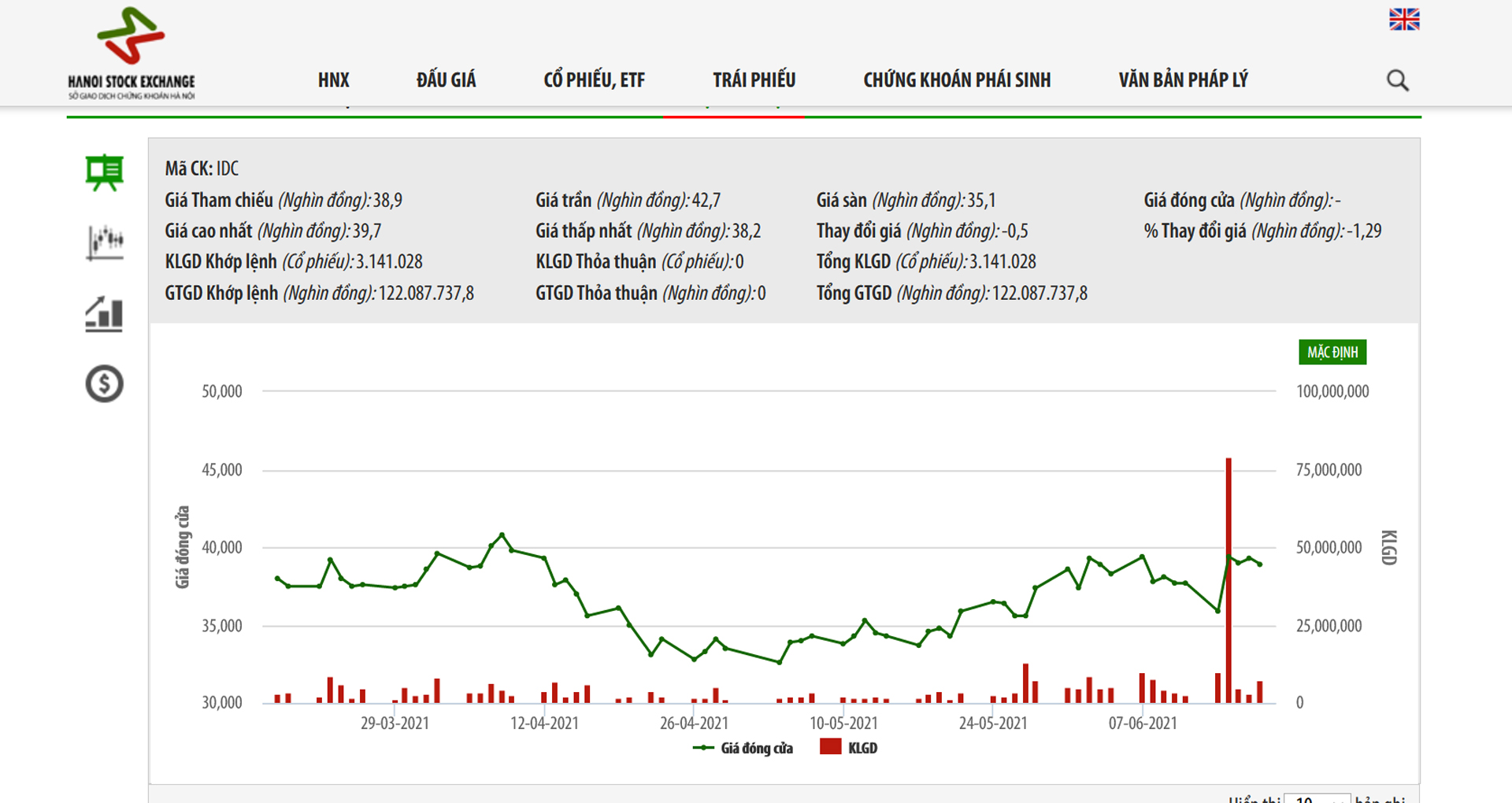This screenshot has width=1512, height=803.
Task: Open the VĂN BẢN PHÁP LÝ menu
Action: click(x=1183, y=80)
